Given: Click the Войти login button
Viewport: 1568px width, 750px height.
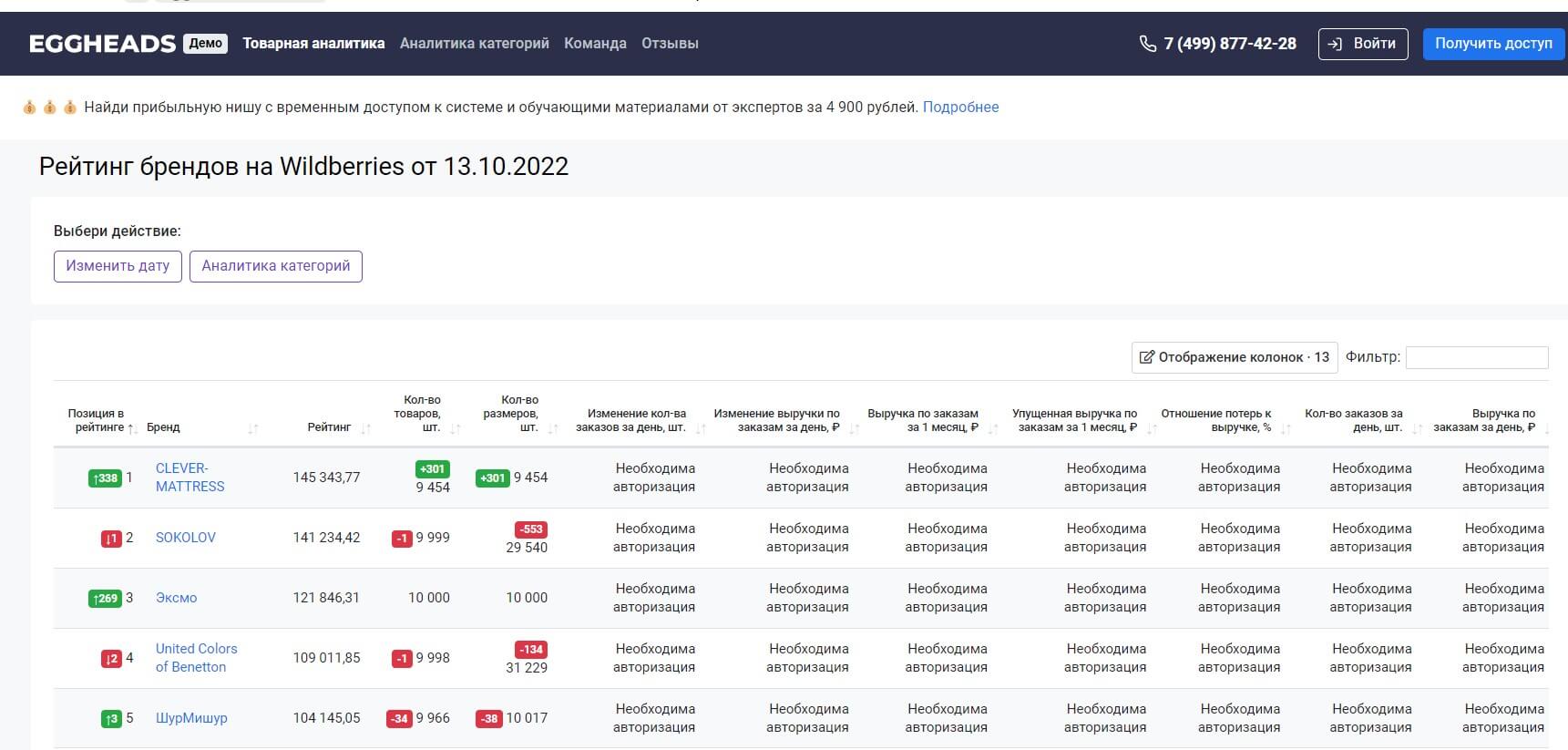Looking at the screenshot, I should point(1363,44).
